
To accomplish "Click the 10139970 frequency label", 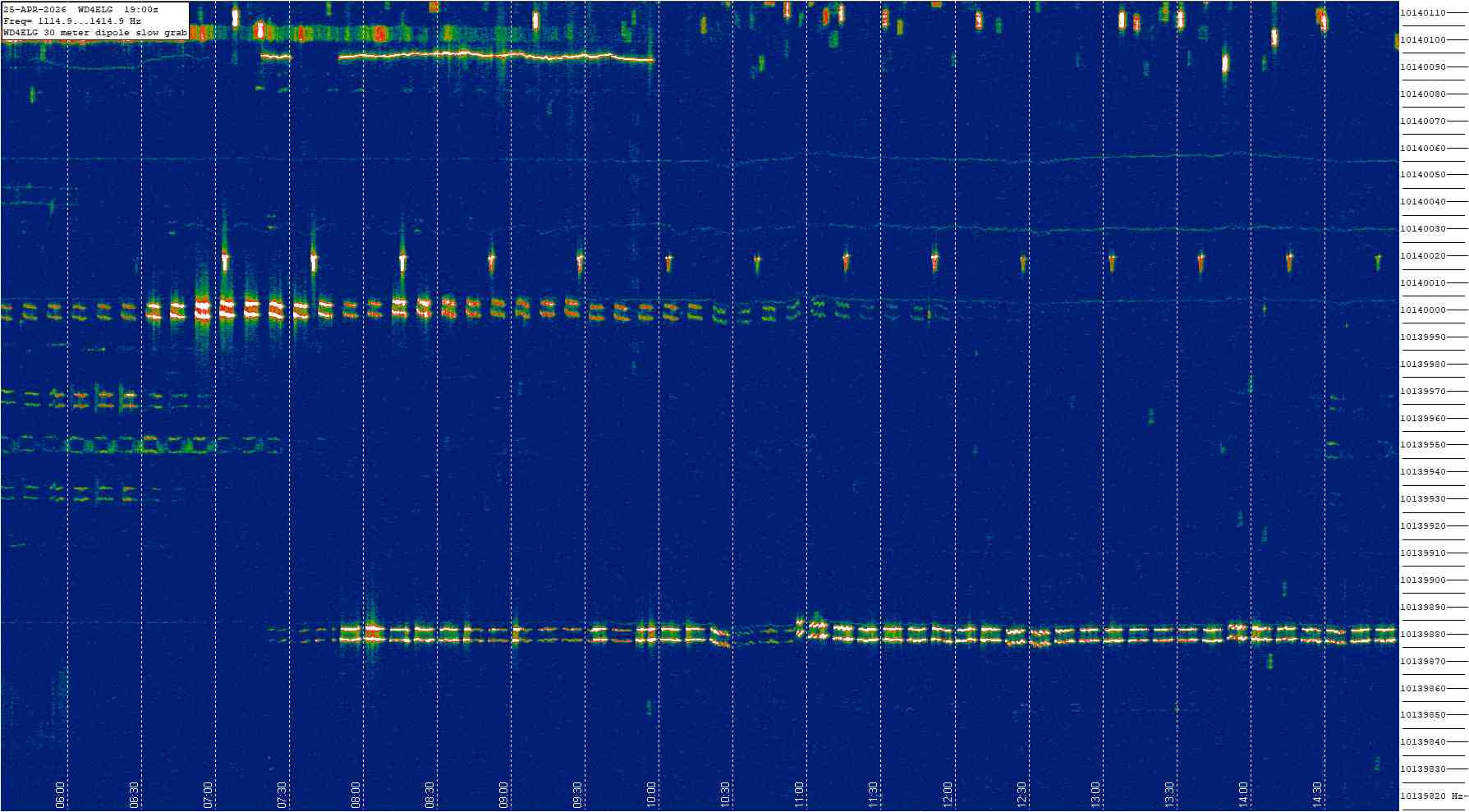I will coord(1423,392).
